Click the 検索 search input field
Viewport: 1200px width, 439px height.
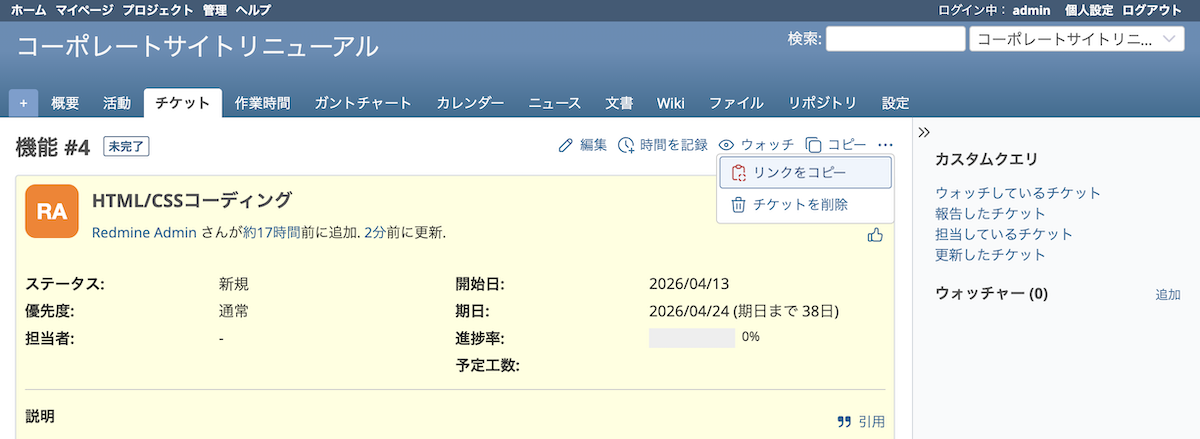[x=895, y=39]
